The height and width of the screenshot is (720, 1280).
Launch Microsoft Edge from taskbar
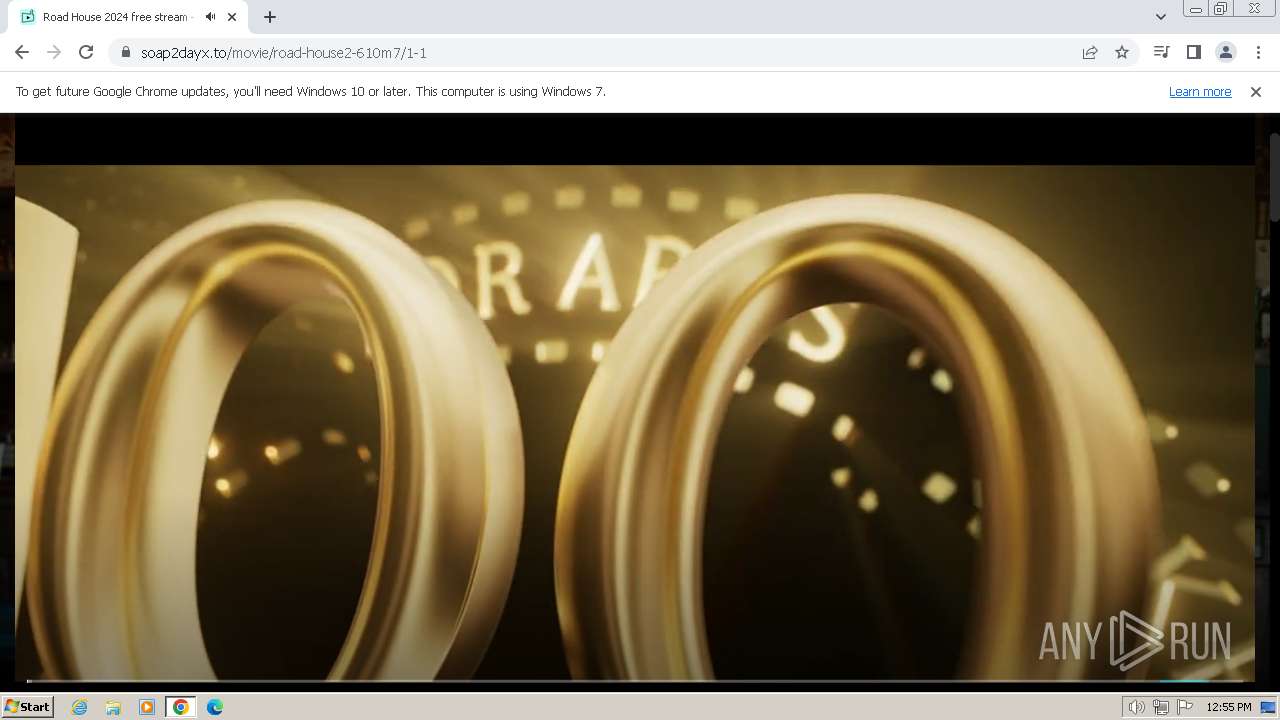215,707
